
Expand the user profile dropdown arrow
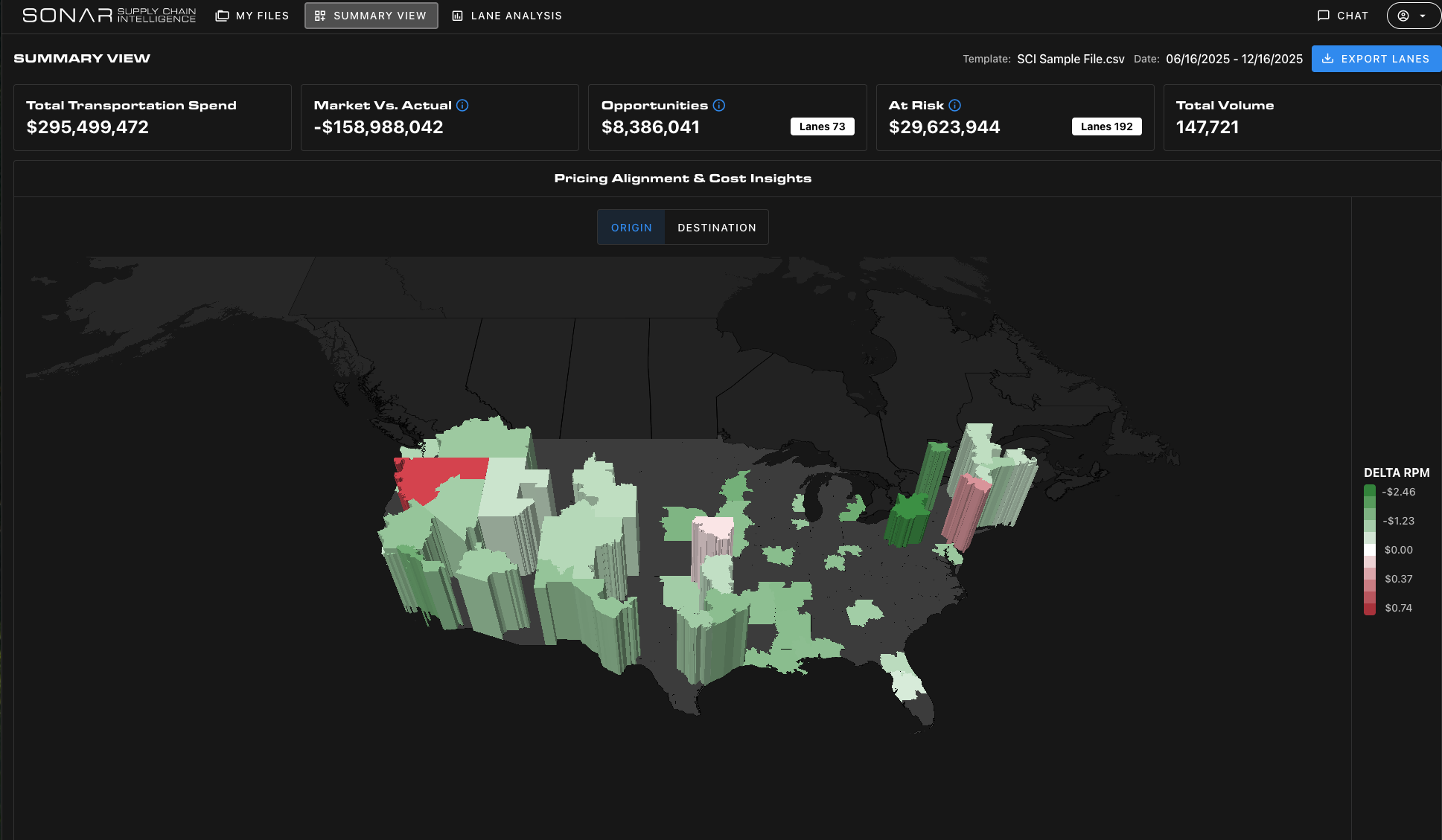click(1423, 16)
